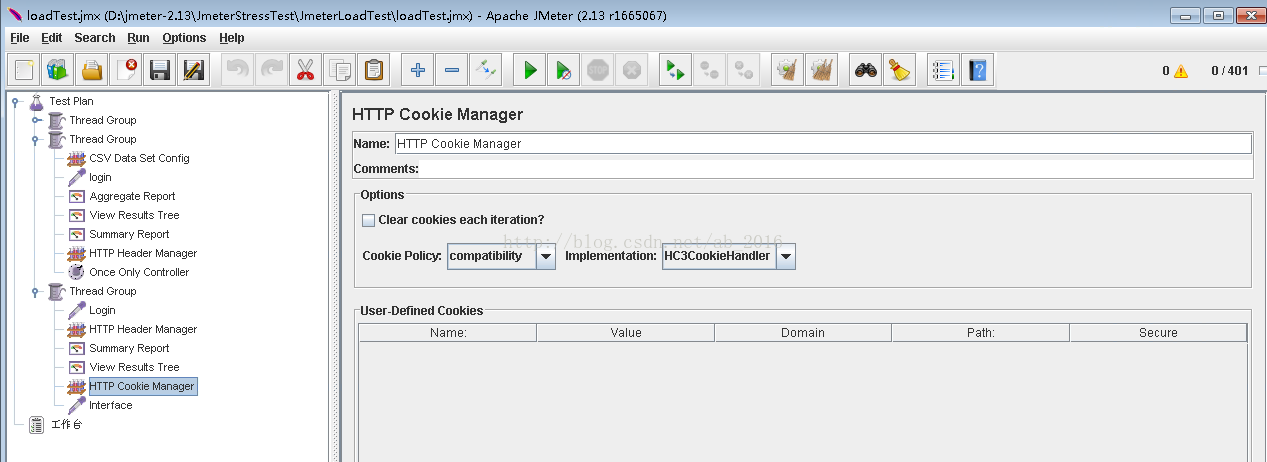The image size is (1267, 462).
Task: Click the Clear broom icon
Action: (x=788, y=70)
